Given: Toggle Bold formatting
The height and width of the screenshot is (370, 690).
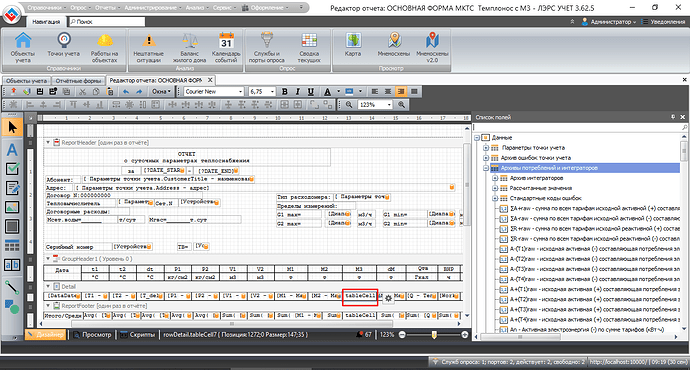Looking at the screenshot, I should coord(284,92).
